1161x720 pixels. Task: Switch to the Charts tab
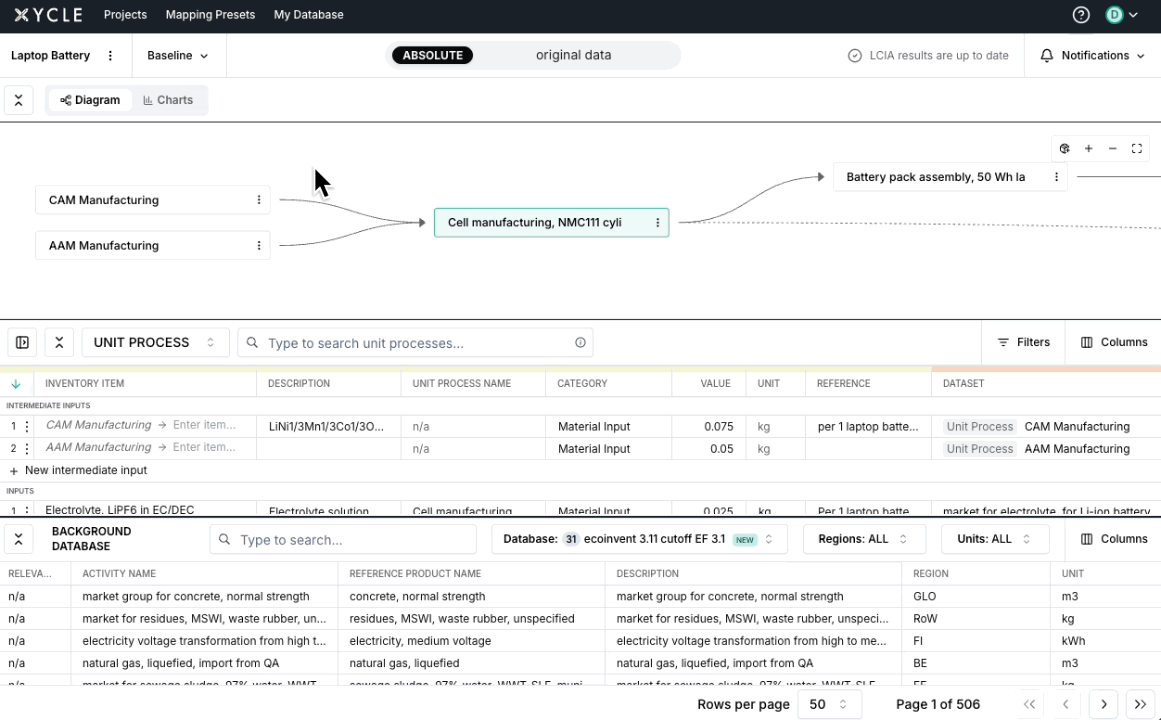click(x=168, y=100)
